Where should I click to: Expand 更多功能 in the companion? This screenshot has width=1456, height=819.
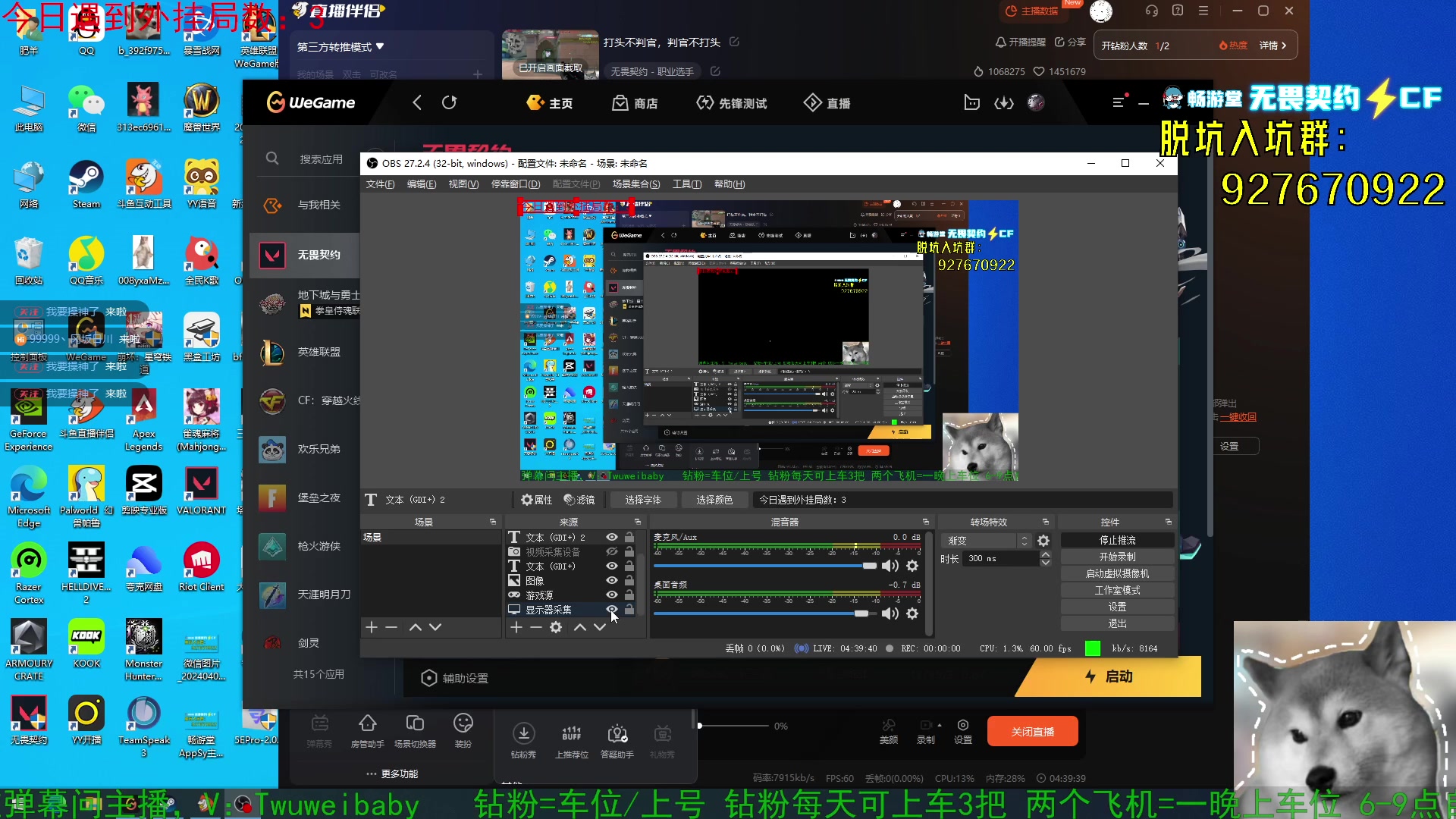click(392, 773)
